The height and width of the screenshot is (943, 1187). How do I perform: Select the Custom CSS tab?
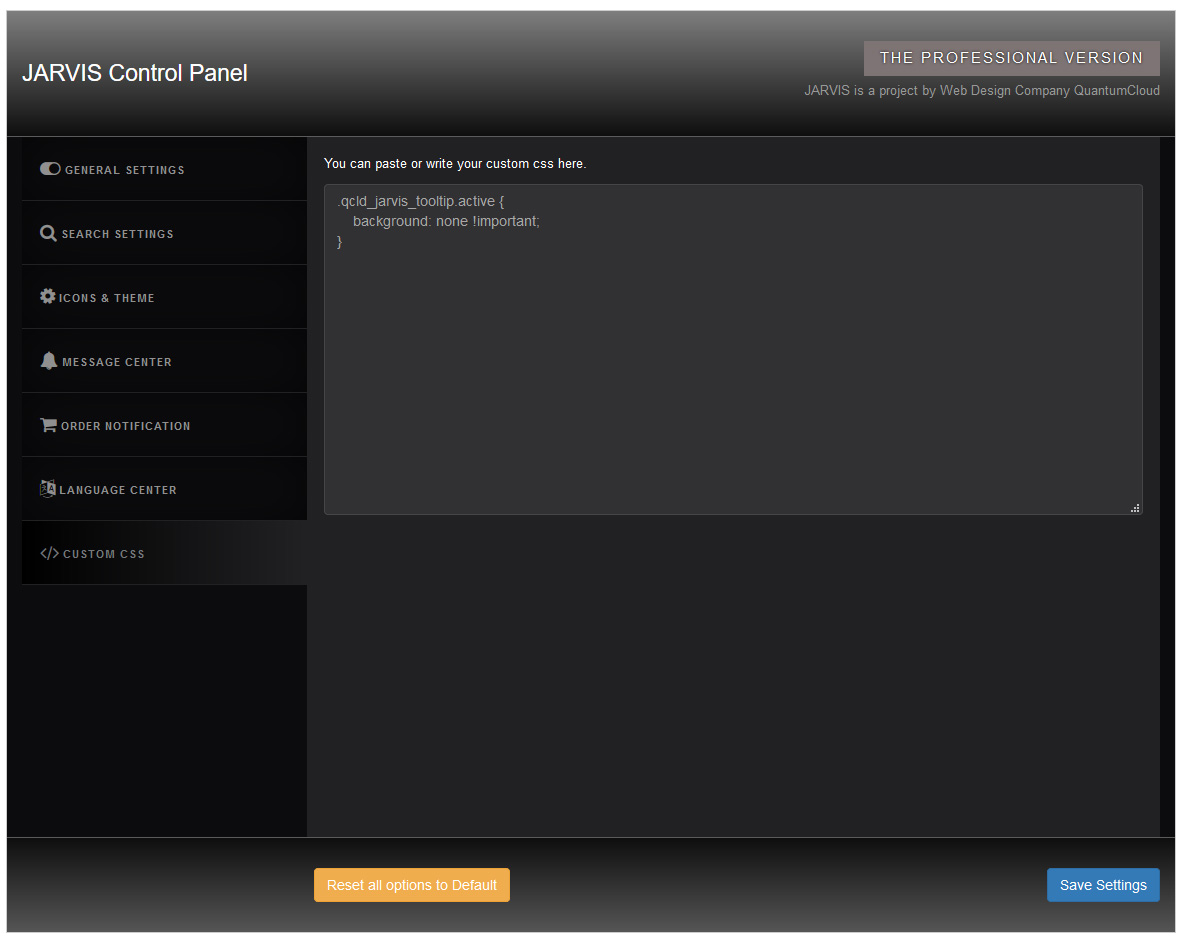coord(164,553)
